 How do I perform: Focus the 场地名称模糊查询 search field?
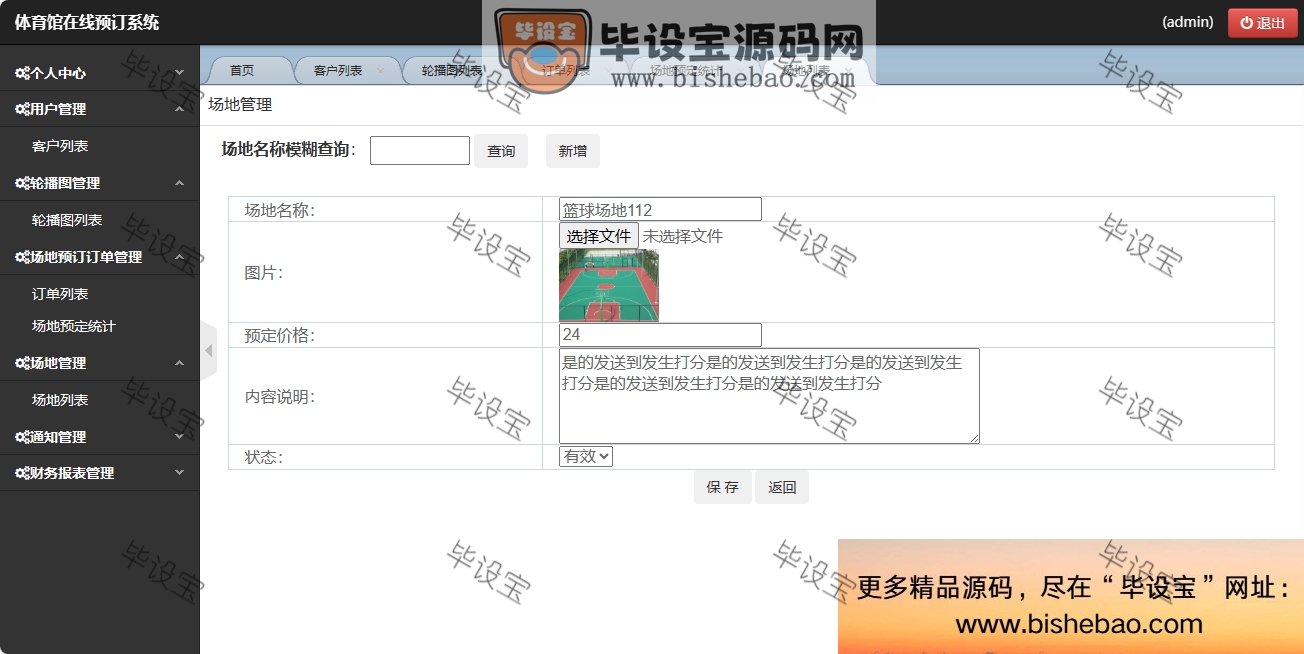point(420,151)
